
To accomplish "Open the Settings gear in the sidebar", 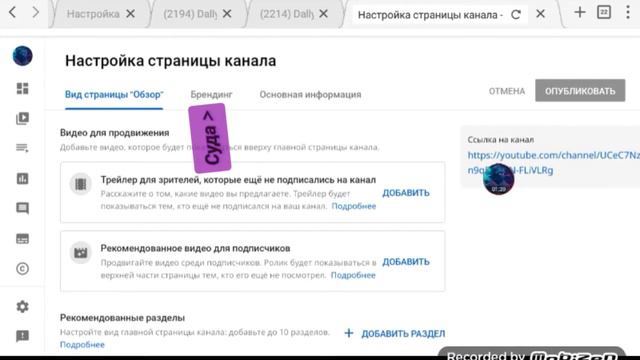I will tap(22, 306).
